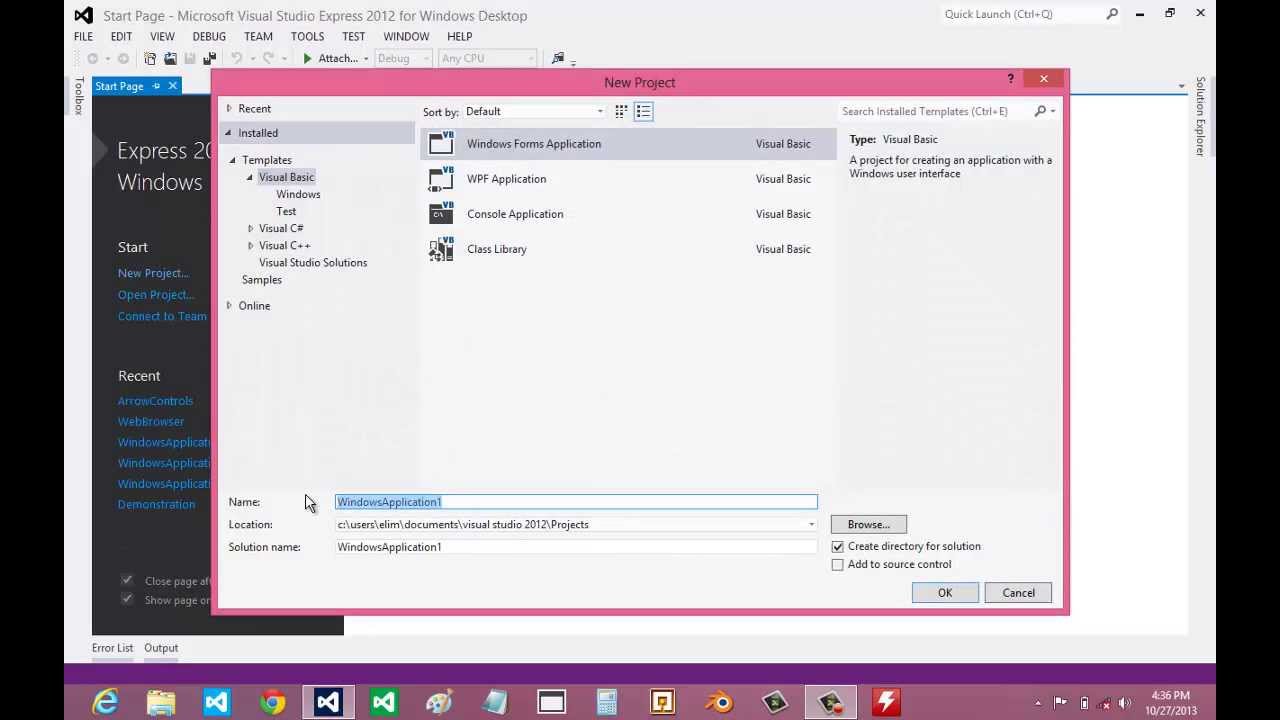Open the ArrowControls recent project link
This screenshot has width=1280, height=720.
pyautogui.click(x=155, y=400)
